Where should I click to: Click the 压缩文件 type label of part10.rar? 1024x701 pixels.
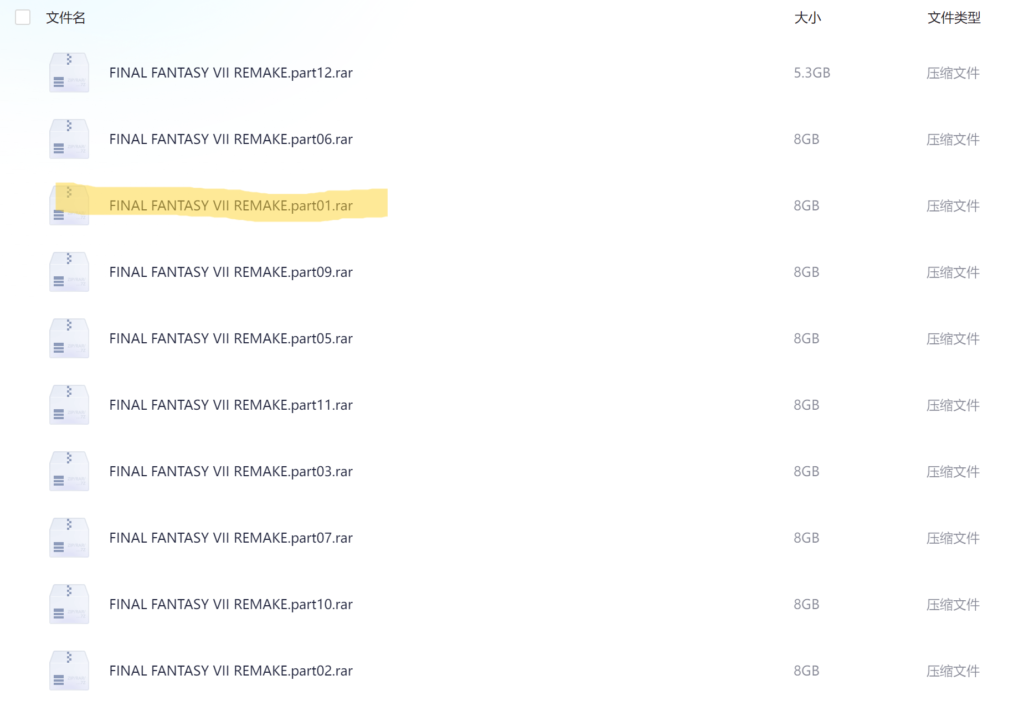[x=952, y=604]
